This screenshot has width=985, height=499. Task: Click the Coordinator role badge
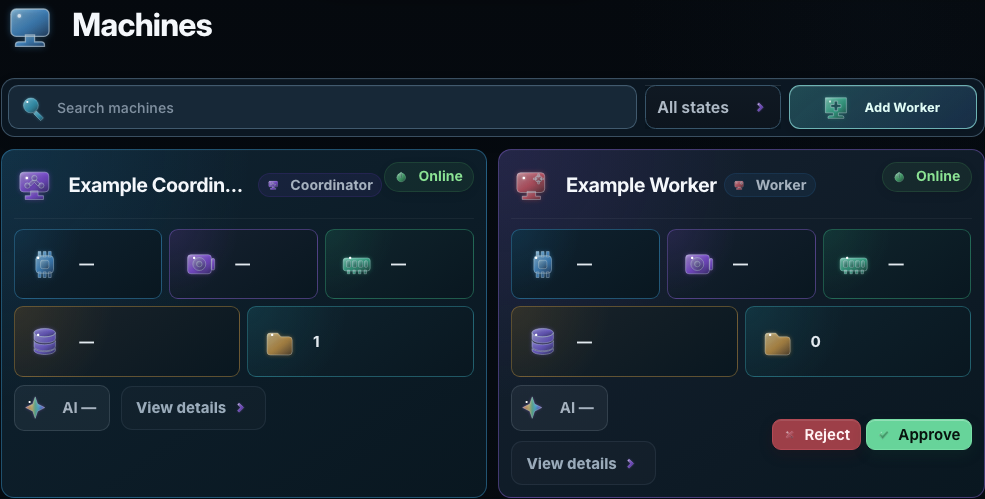pos(320,185)
